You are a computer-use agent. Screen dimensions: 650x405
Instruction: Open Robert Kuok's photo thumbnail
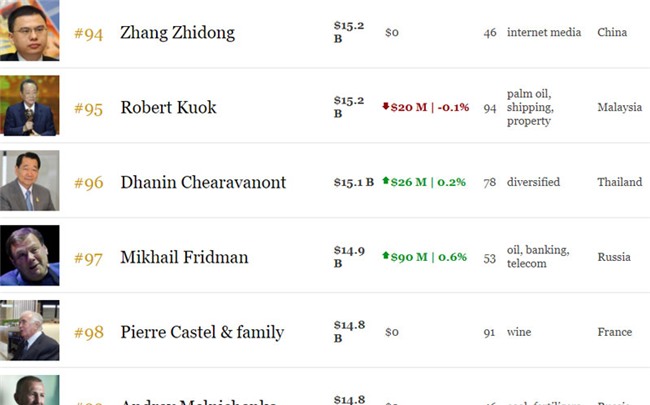click(29, 105)
